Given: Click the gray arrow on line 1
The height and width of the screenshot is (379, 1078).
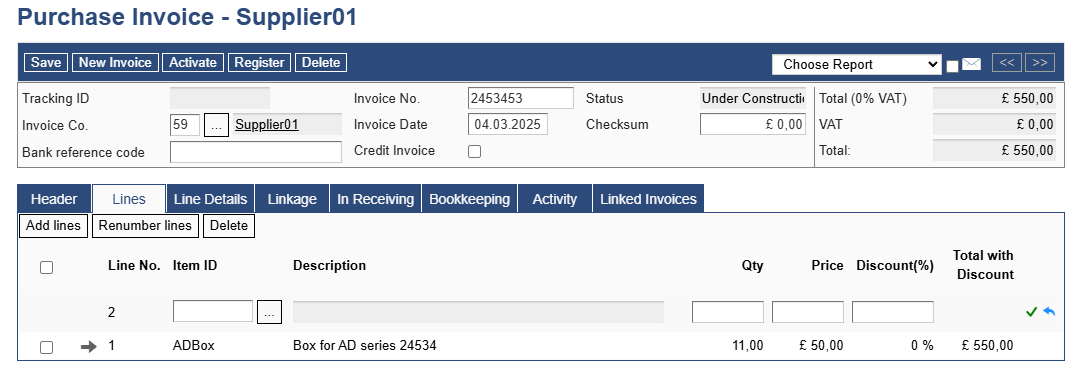Looking at the screenshot, I should coord(89,347).
